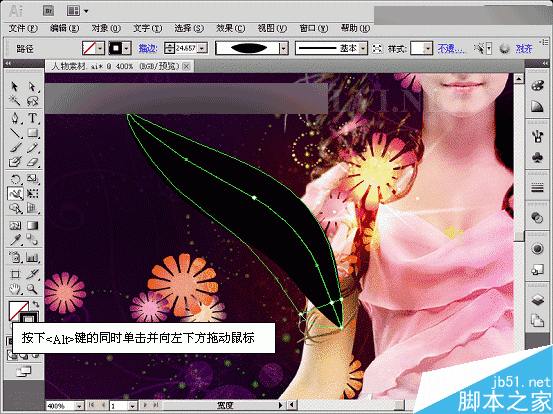Click the Arrange Documents icon
The height and width of the screenshot is (414, 553).
(73, 11)
